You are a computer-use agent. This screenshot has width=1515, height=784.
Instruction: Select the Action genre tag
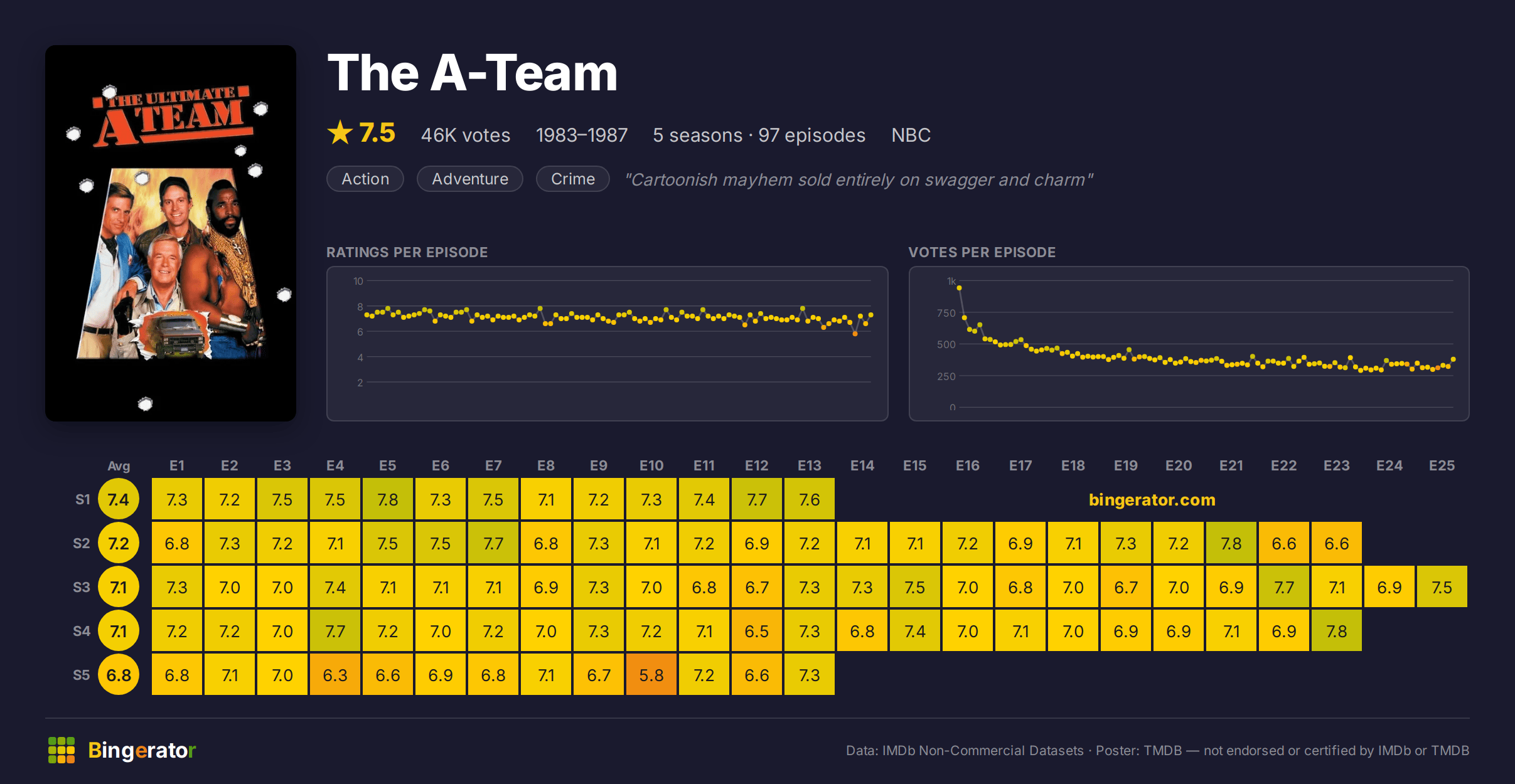click(365, 179)
